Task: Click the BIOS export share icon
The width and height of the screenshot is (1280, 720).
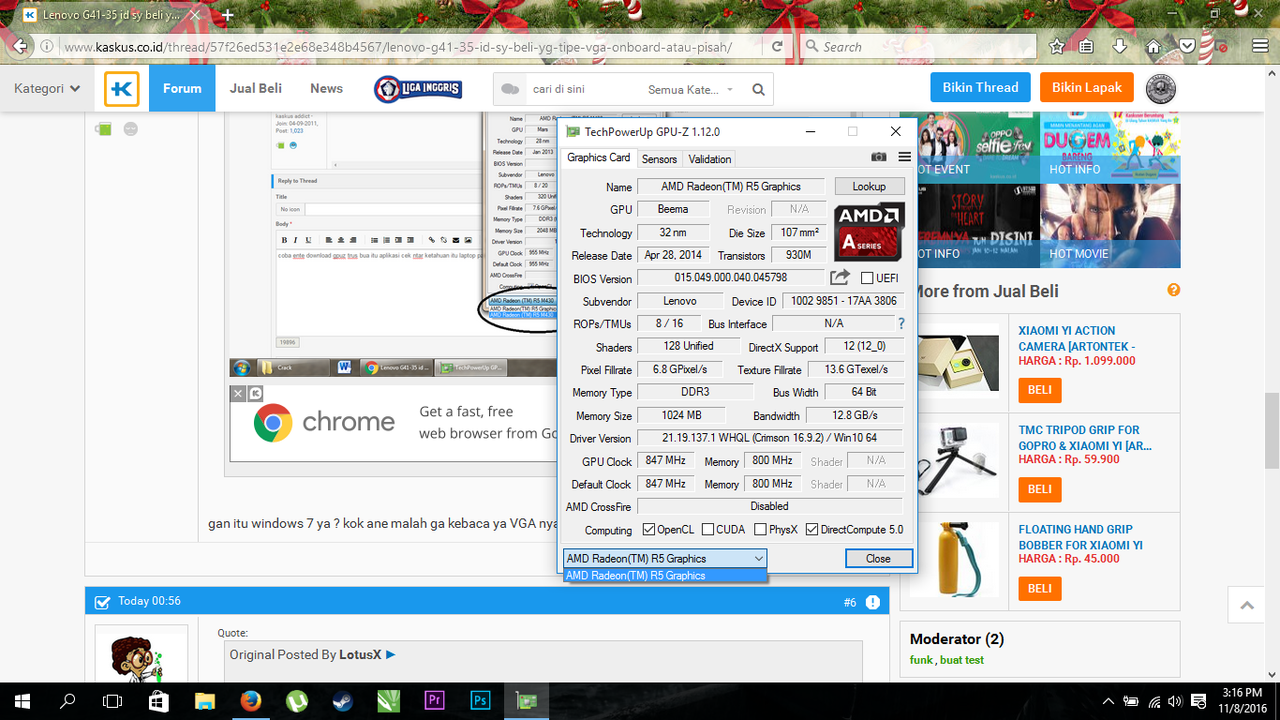Action: pos(840,277)
